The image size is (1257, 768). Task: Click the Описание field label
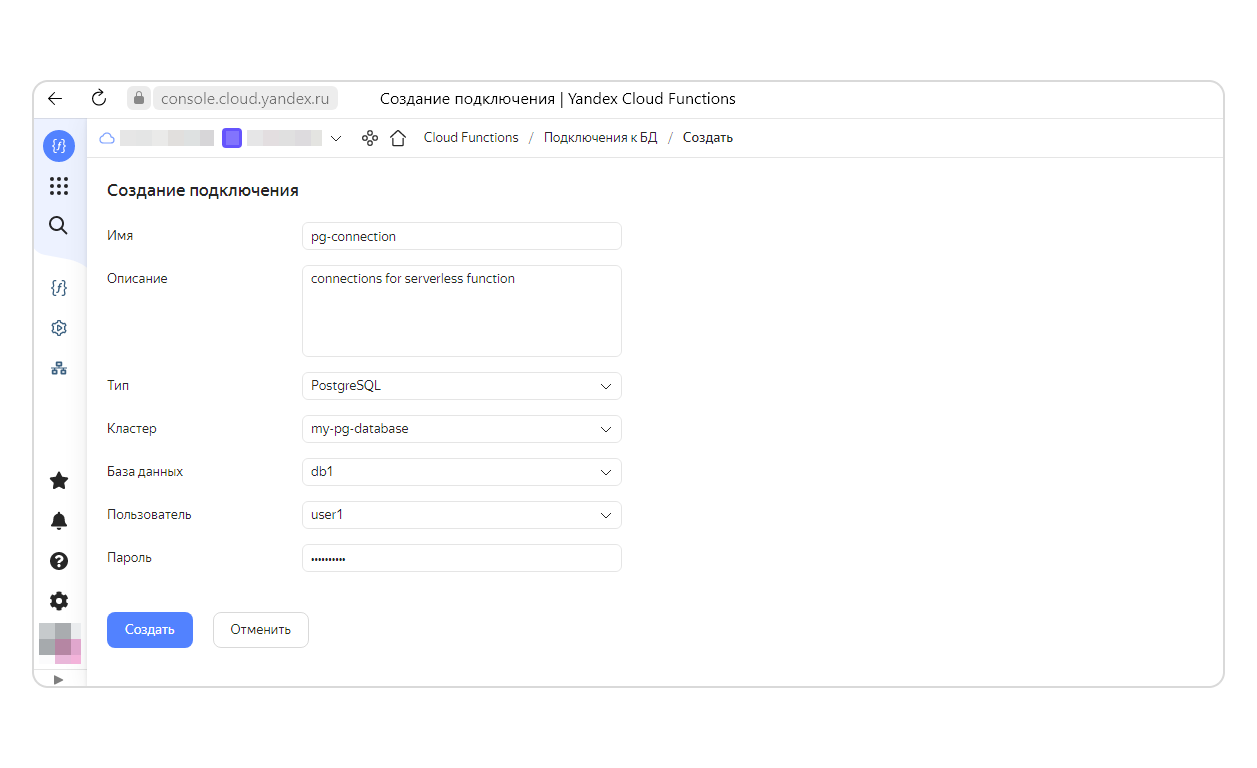137,279
